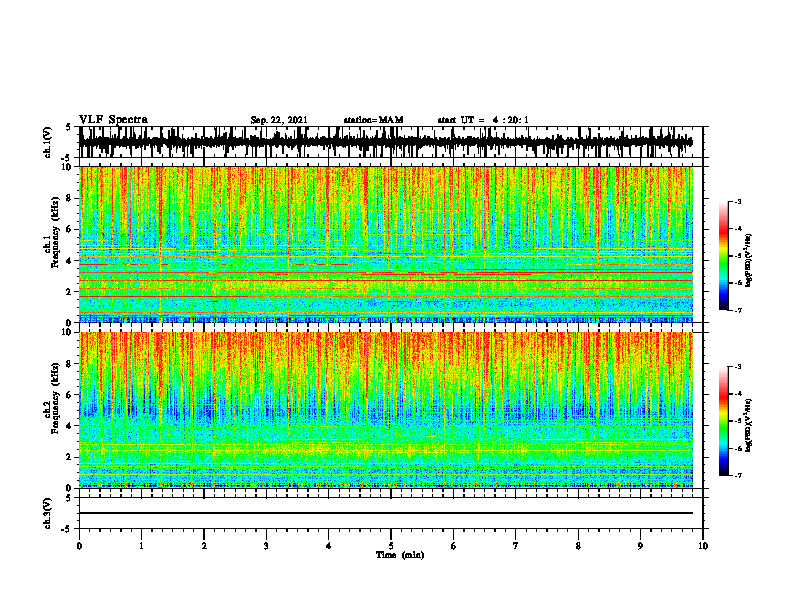Click time axis tick label "2"
The image size is (792, 612).
(204, 546)
